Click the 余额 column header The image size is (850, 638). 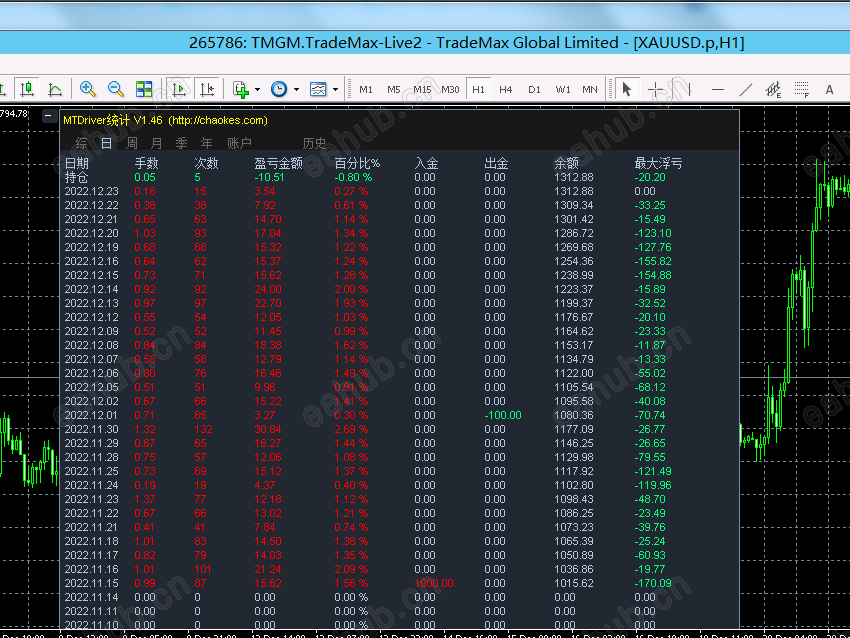[566, 163]
